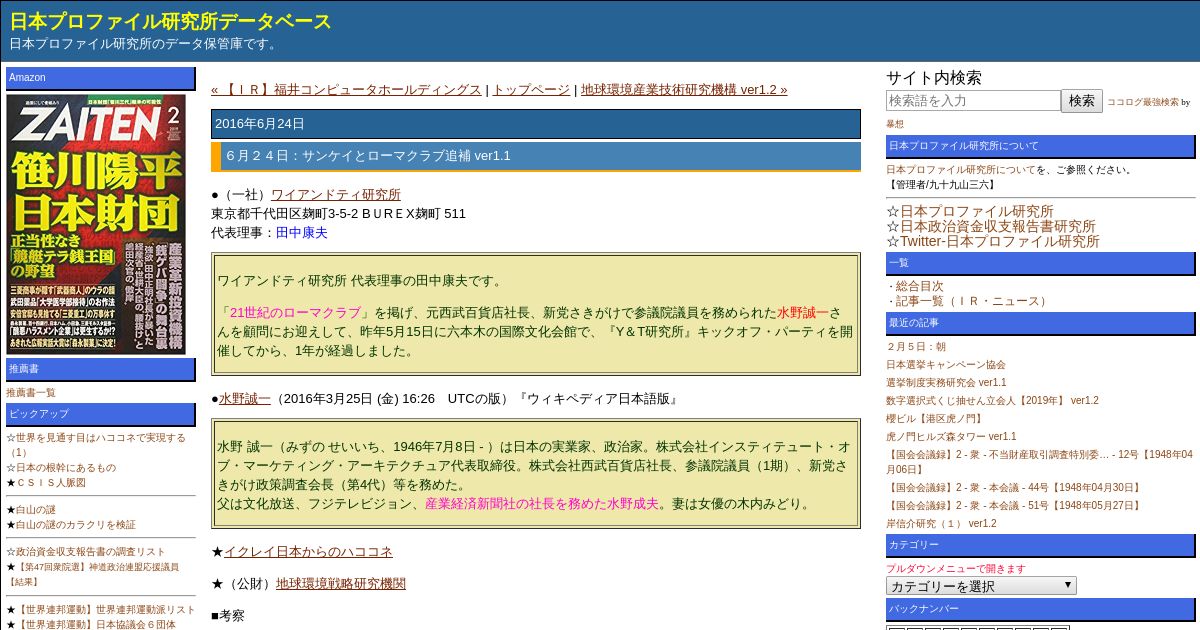Viewport: 1200px width, 630px height.
Task: Expand the カテゴリーを選択 dropdown
Action: coord(981,586)
